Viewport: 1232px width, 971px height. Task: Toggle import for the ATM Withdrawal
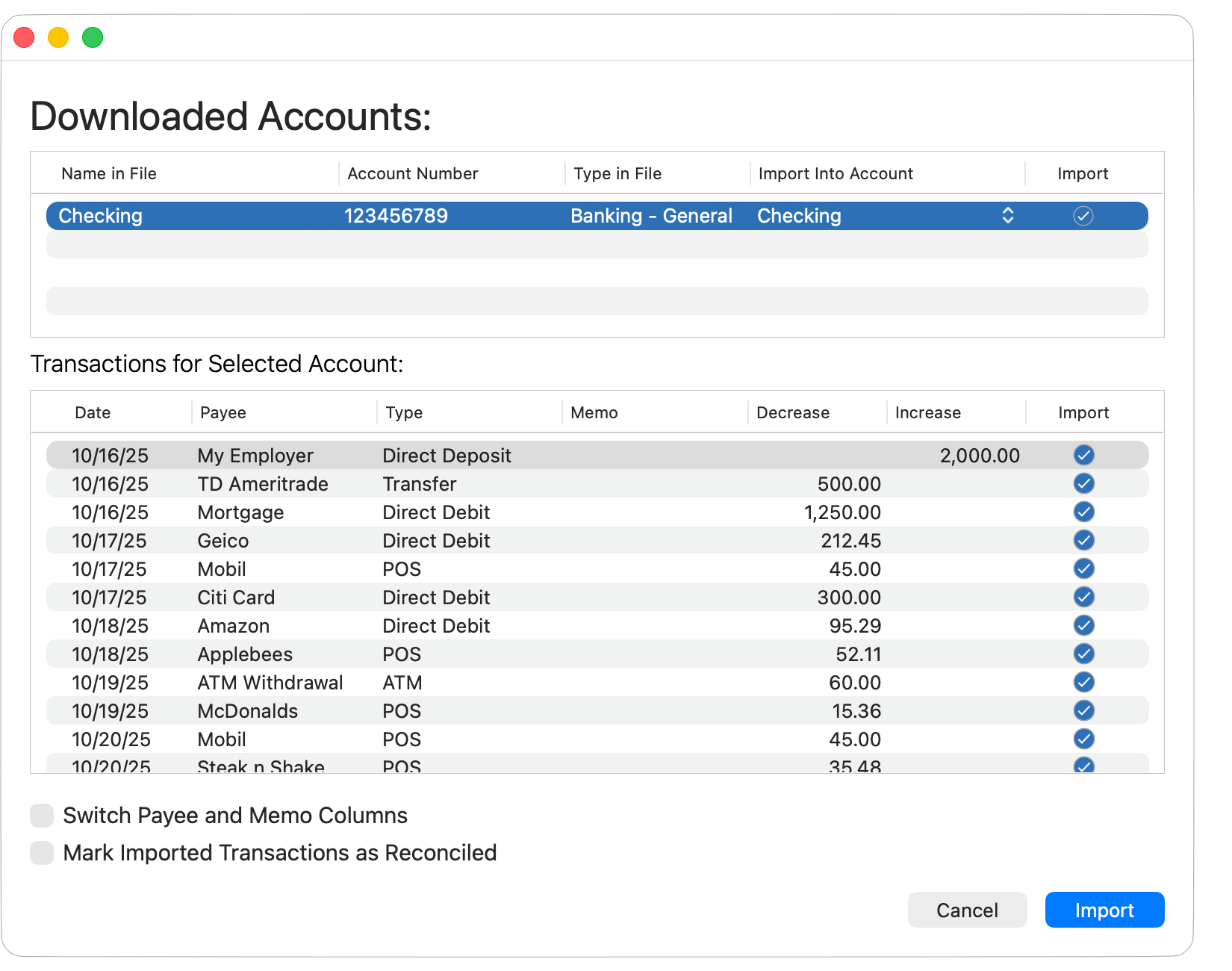(1083, 682)
